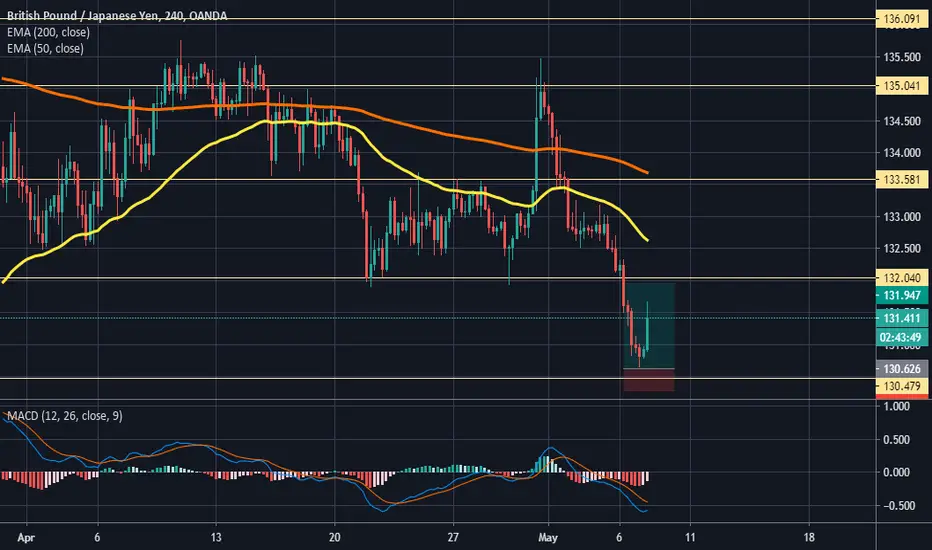Click the 02:43:49 candle countdown label
932x550 pixels.
900,337
